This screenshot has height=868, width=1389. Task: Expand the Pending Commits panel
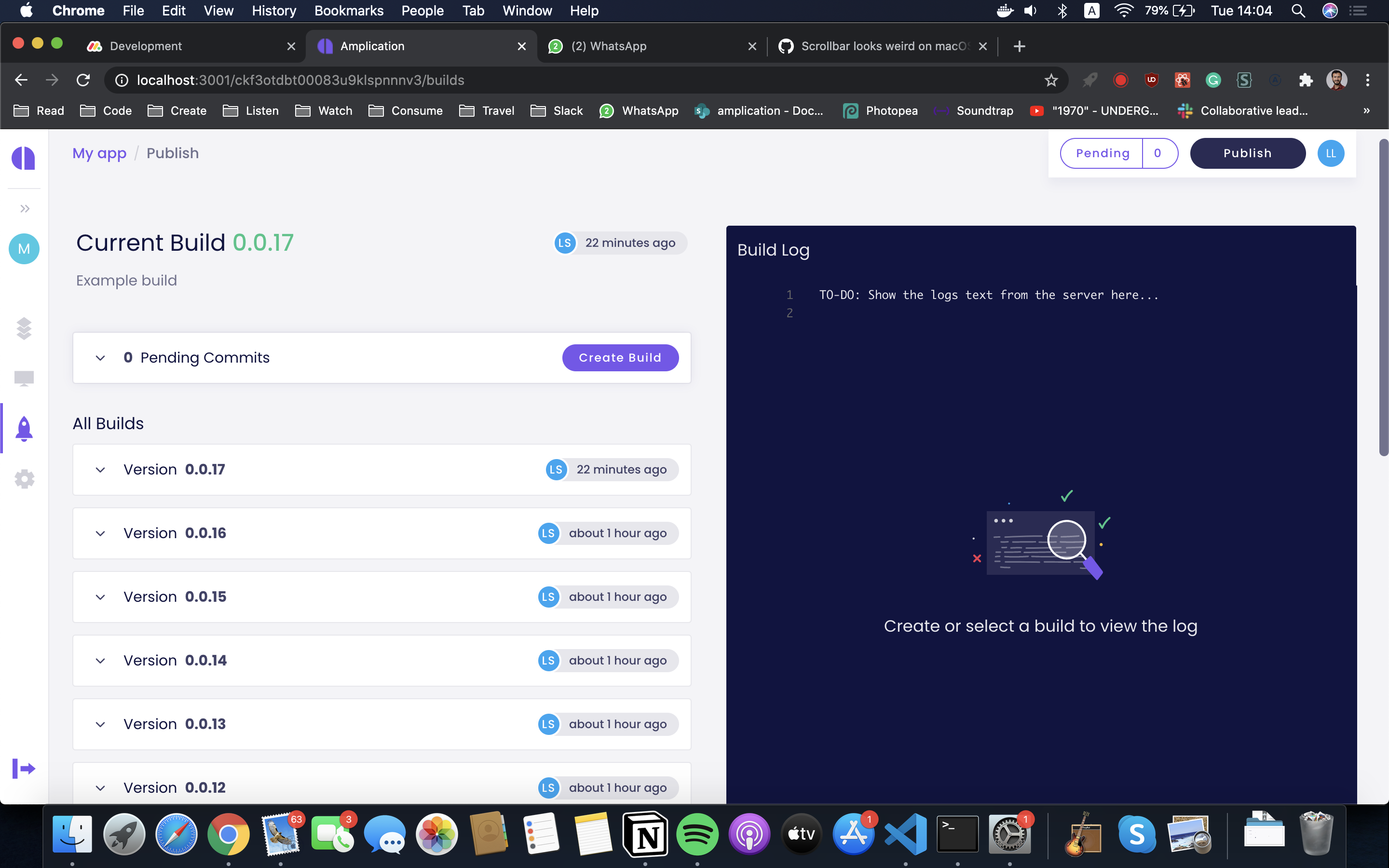(100, 358)
